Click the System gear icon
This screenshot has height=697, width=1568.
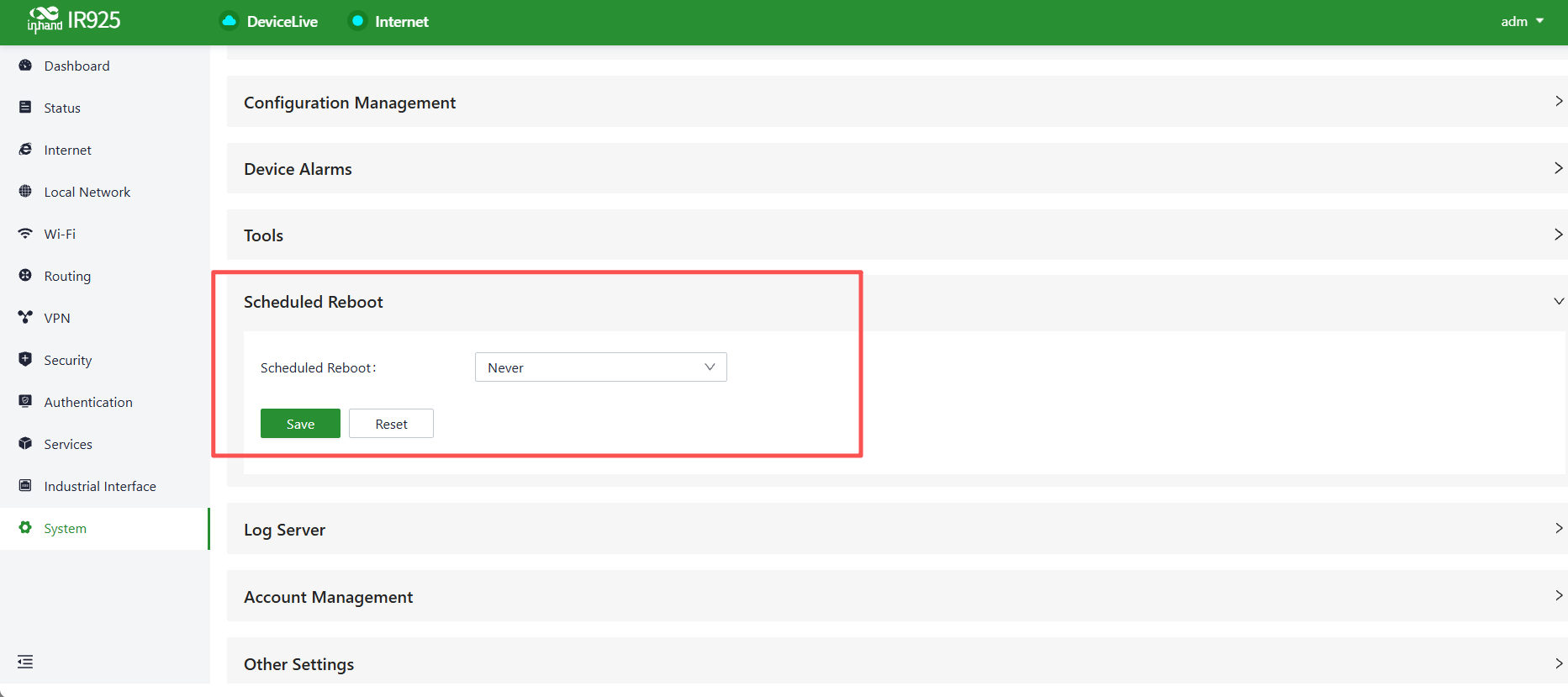tap(25, 528)
